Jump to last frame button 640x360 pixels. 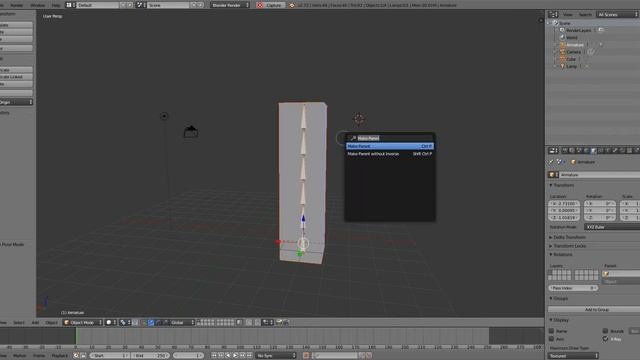click(x=249, y=356)
